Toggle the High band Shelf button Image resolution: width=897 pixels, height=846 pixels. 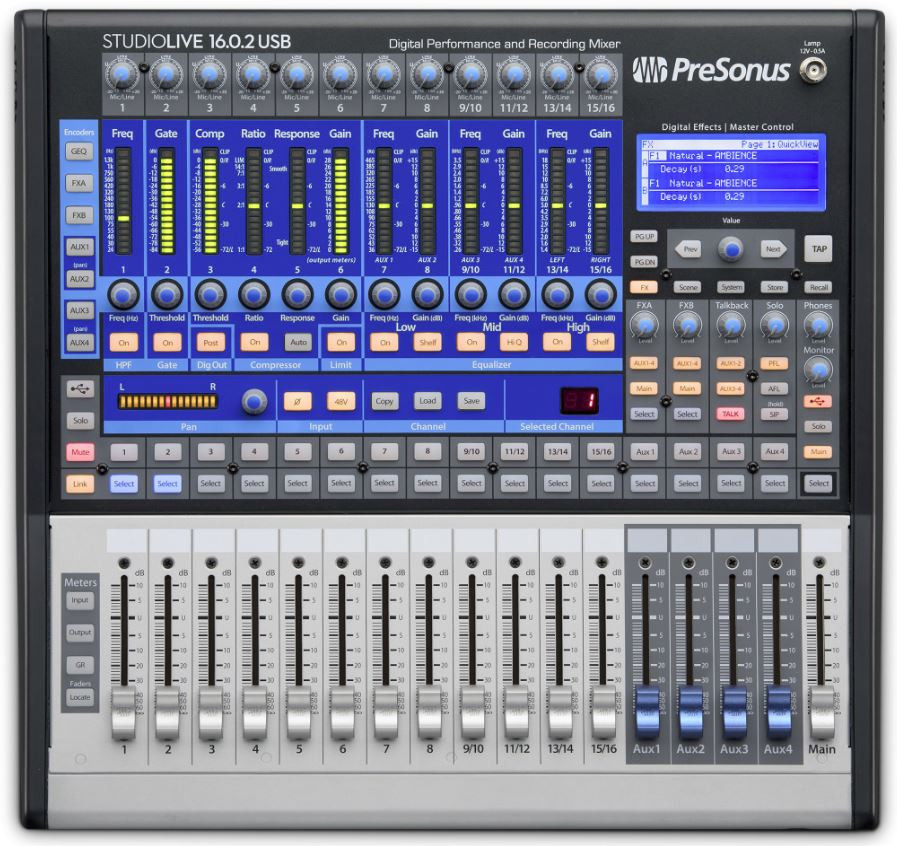pyautogui.click(x=600, y=341)
